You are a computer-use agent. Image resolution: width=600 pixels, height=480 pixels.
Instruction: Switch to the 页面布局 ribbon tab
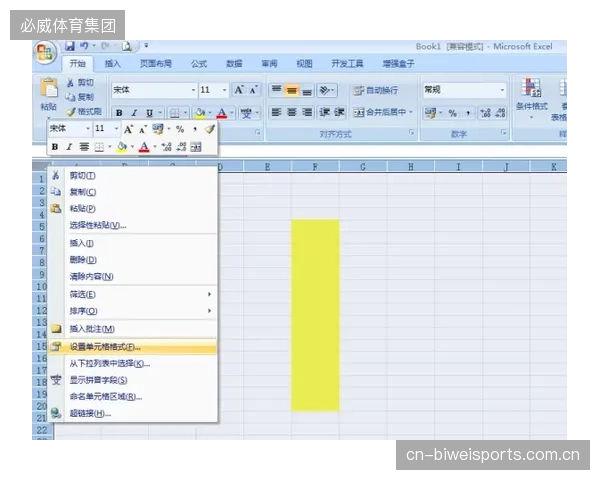[x=155, y=64]
